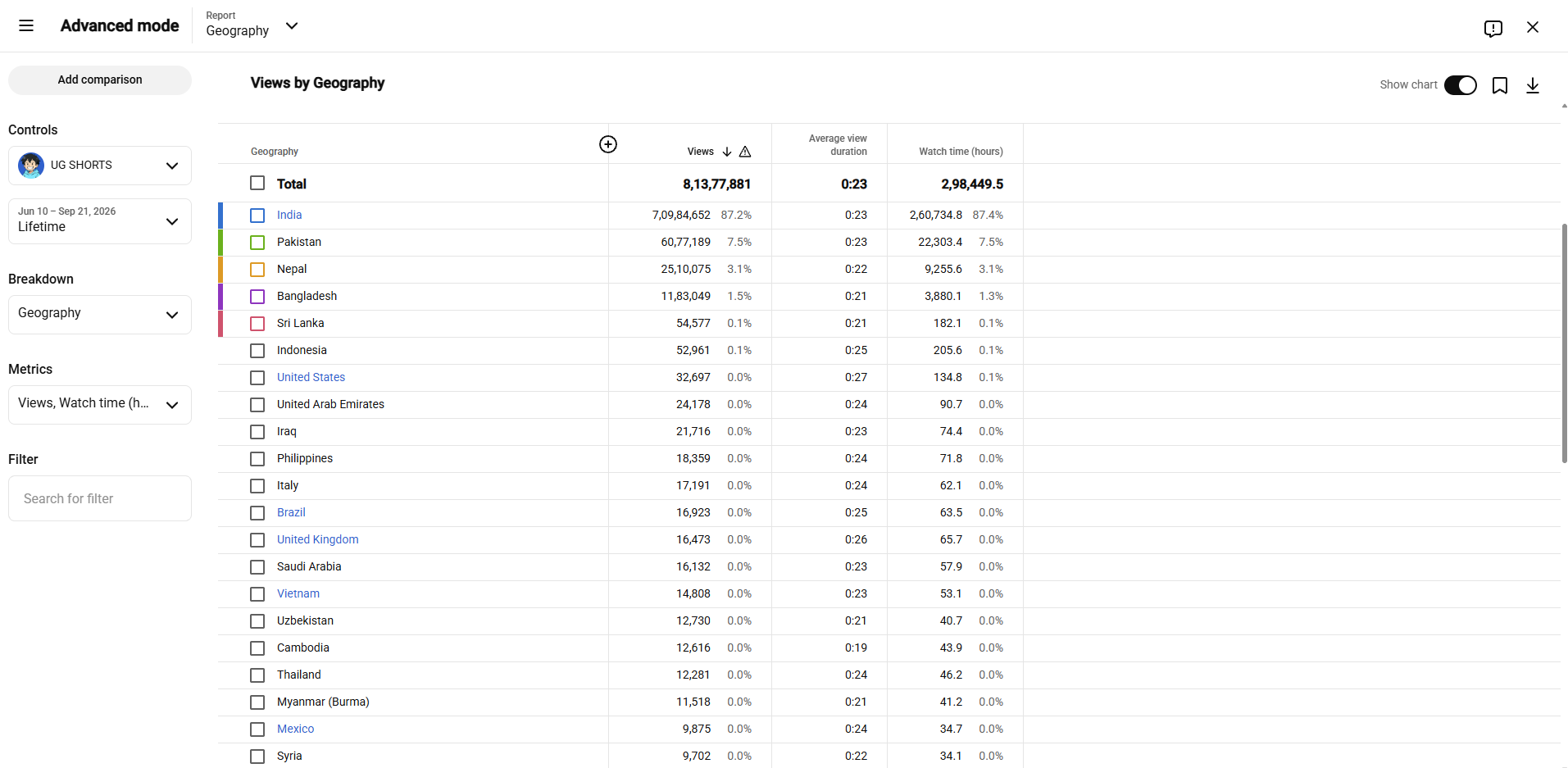Click the Add comparison button

tap(100, 80)
